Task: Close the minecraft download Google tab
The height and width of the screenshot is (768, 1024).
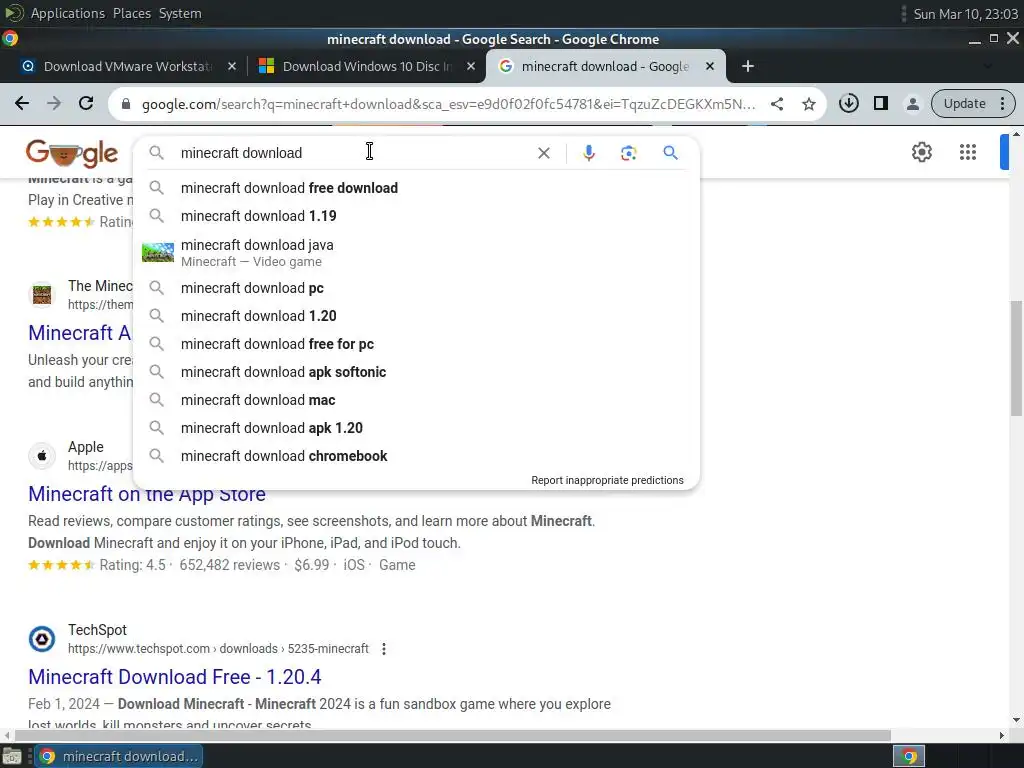Action: pos(710,67)
